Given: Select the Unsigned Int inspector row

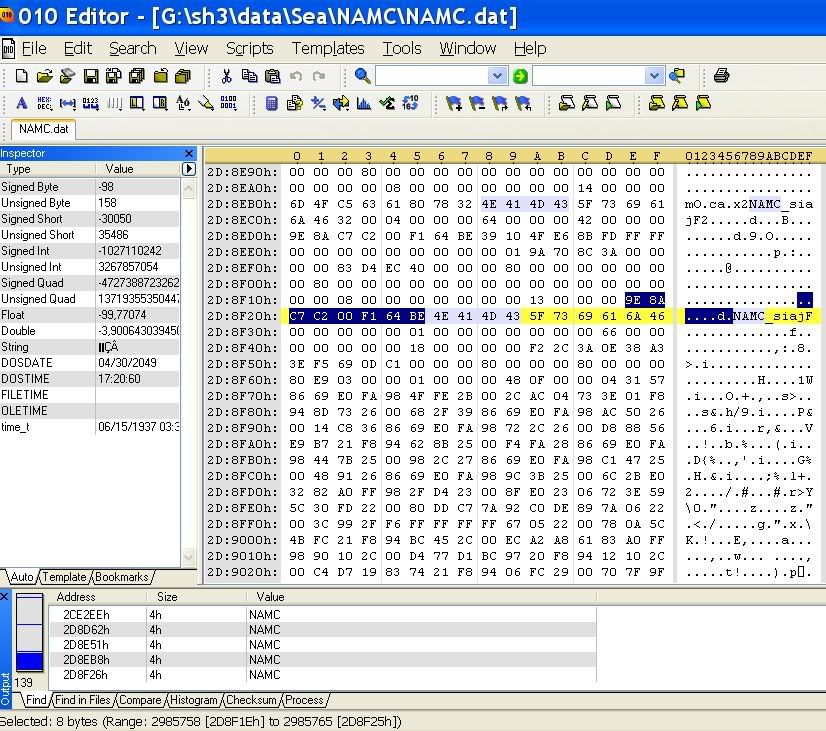Looking at the screenshot, I should pyautogui.click(x=90, y=267).
